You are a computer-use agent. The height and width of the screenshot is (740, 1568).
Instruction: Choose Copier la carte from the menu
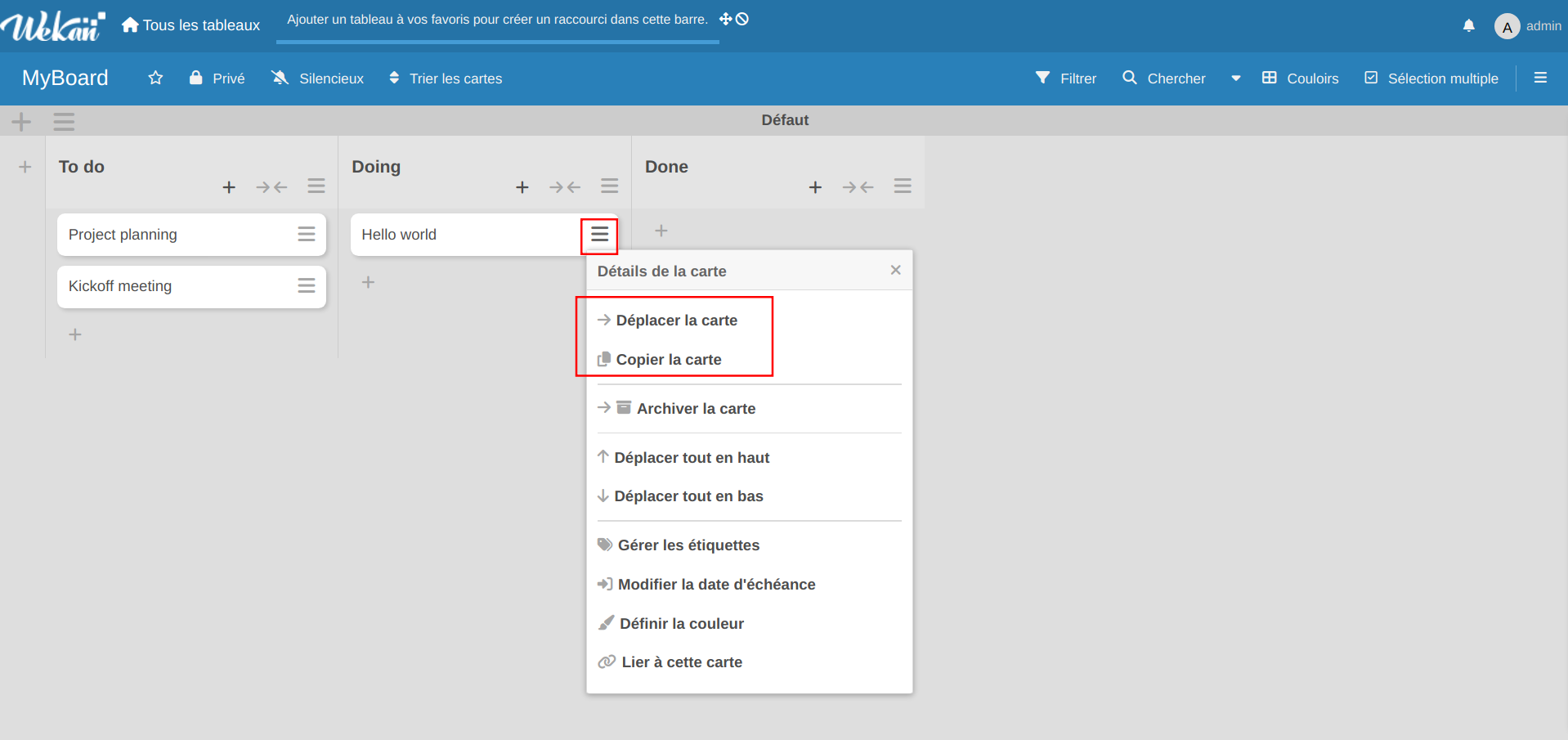(x=668, y=360)
